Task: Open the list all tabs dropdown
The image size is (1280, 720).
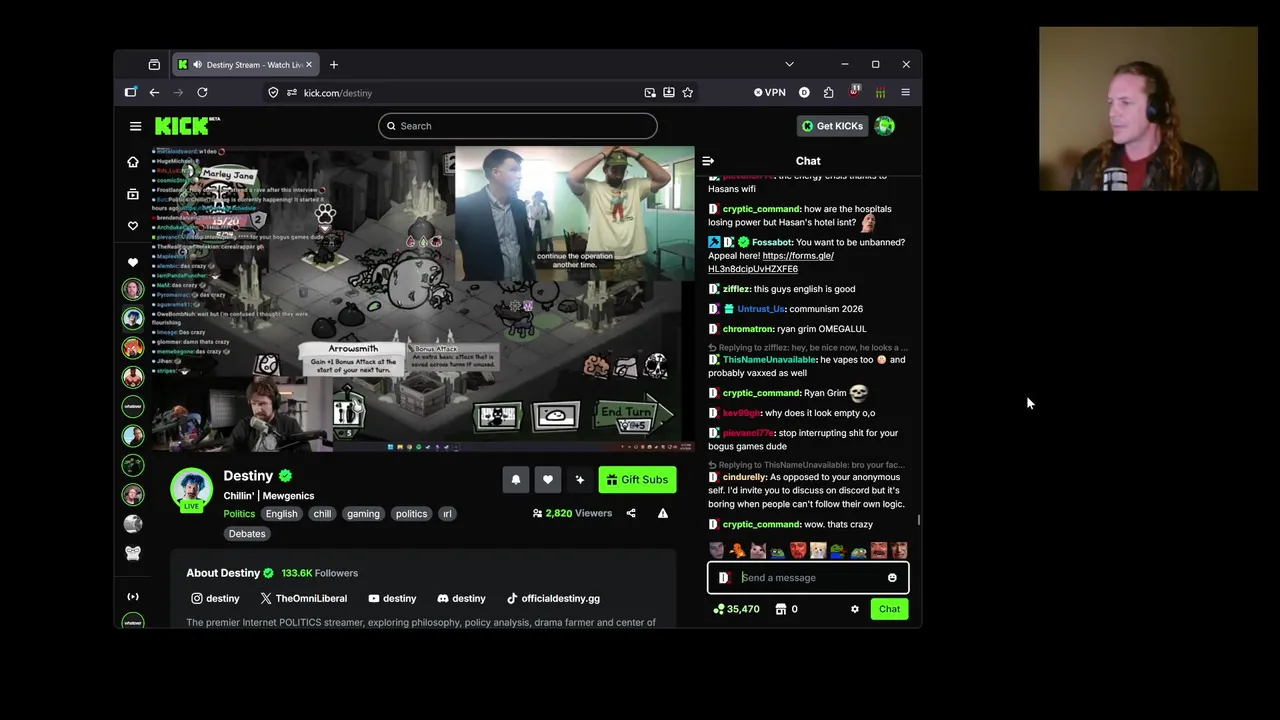Action: tap(789, 64)
